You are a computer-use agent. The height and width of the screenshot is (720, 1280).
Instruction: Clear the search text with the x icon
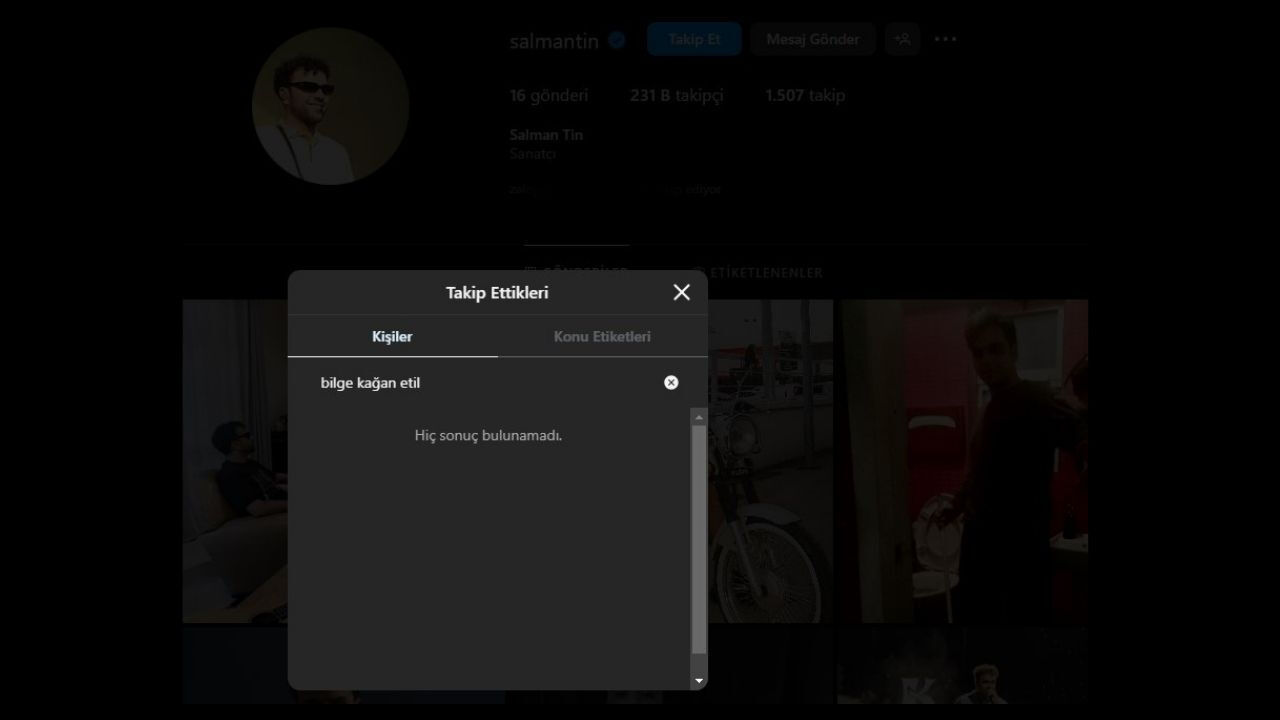tap(671, 383)
